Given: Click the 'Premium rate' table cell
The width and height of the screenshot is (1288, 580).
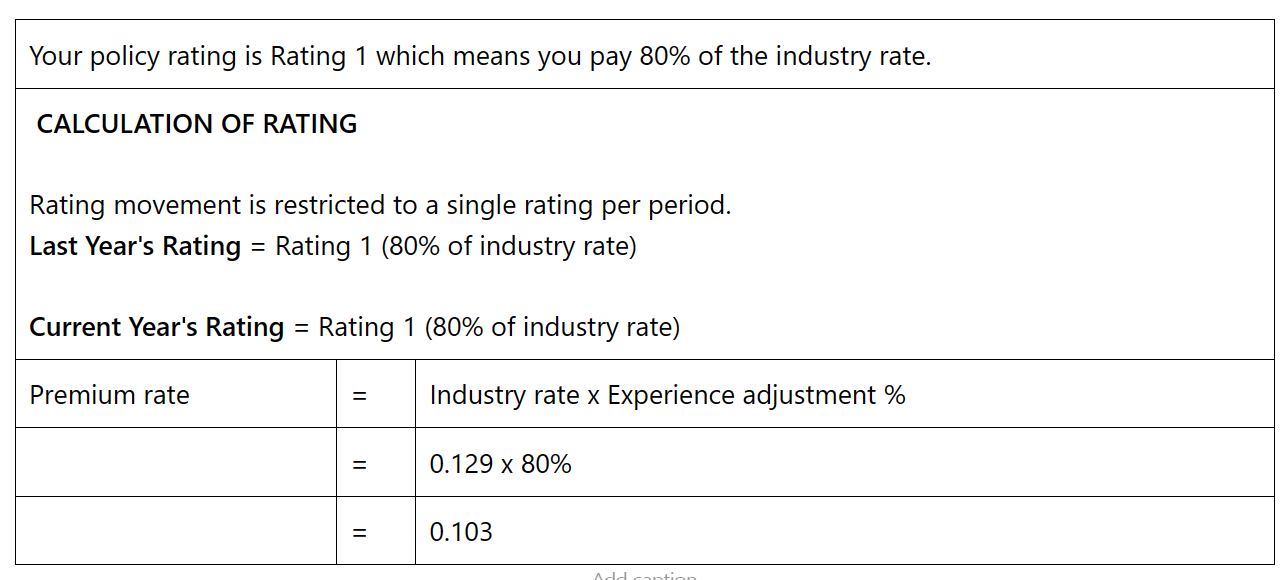Looking at the screenshot, I should click(x=110, y=395).
